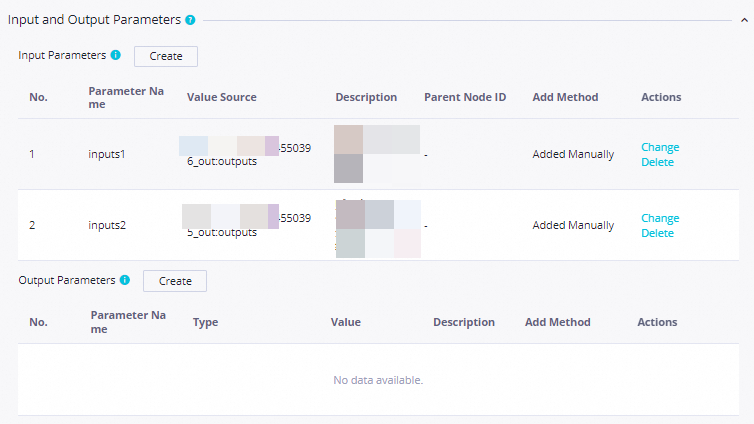This screenshot has width=754, height=424.
Task: Click the Value column header in output table
Action: (x=346, y=322)
